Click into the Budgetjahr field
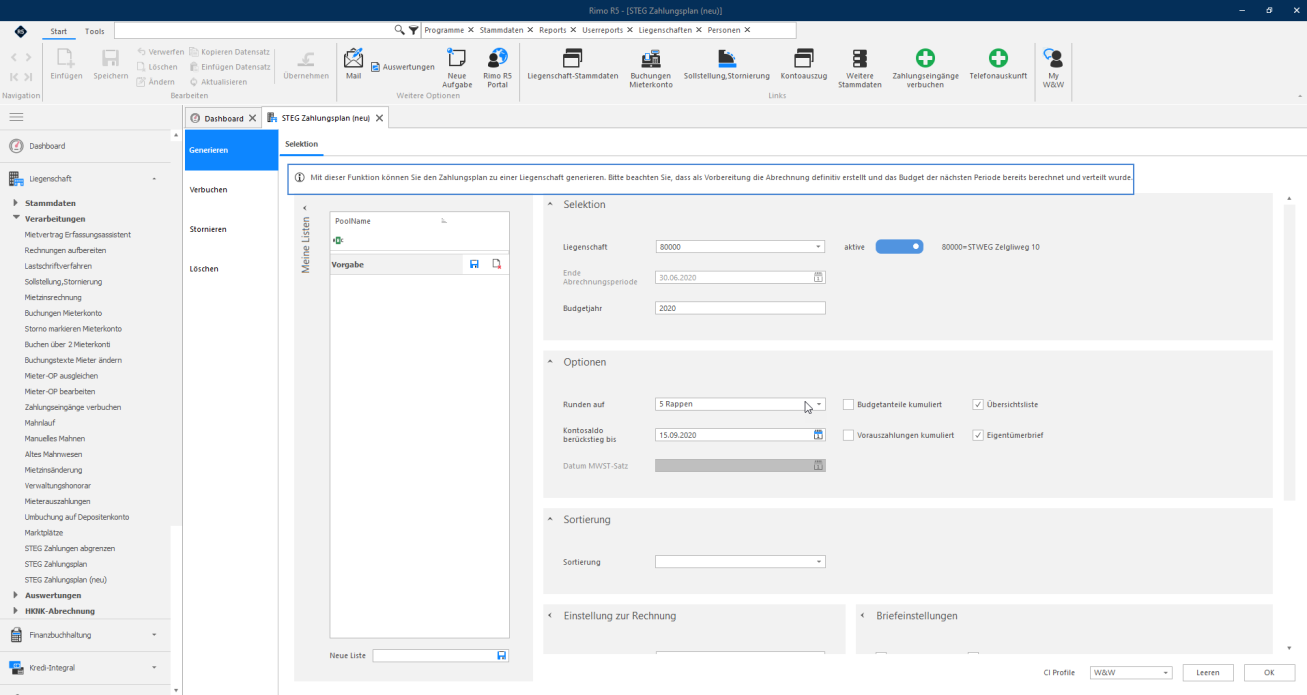 point(740,308)
